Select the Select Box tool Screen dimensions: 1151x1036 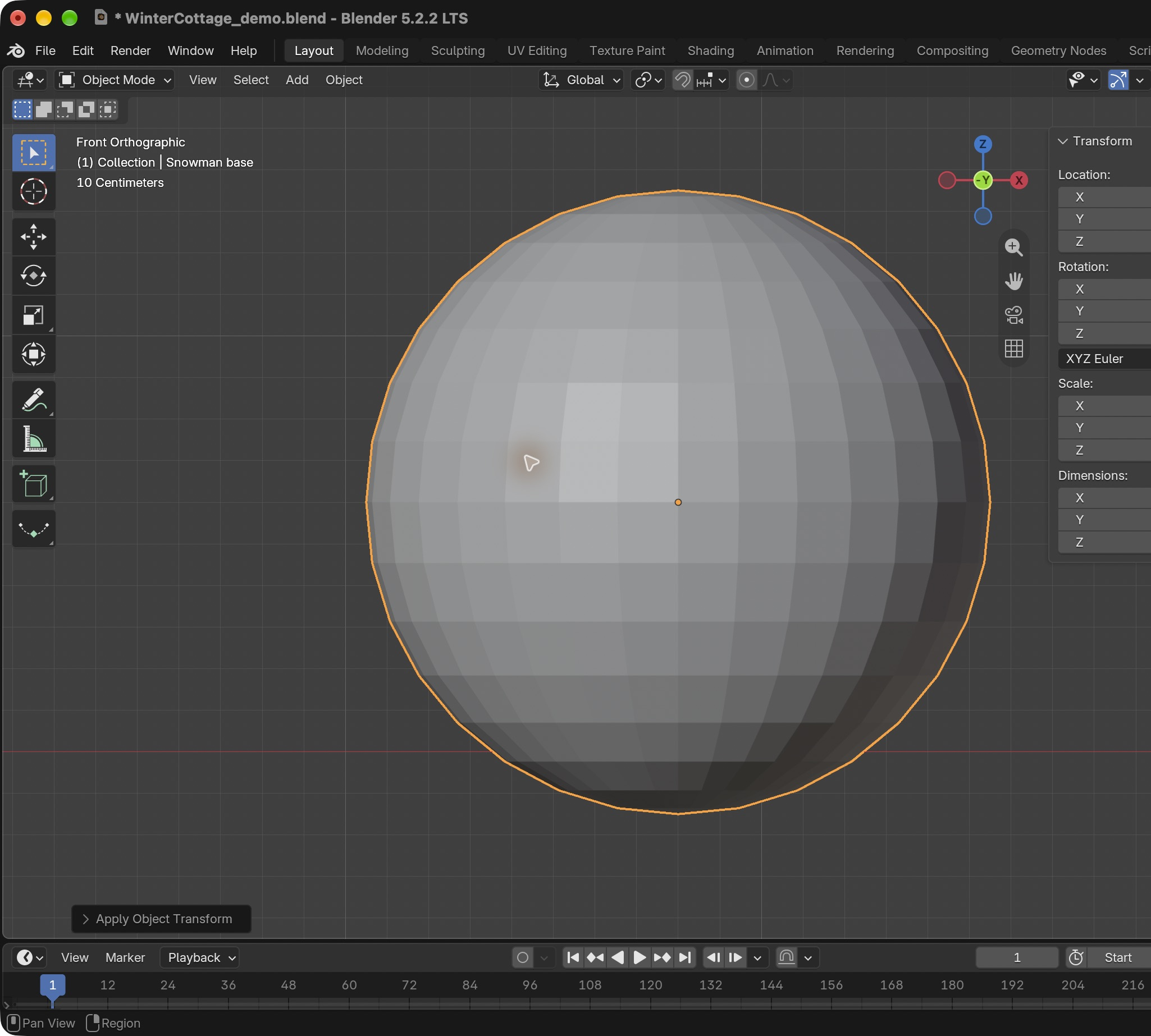click(34, 153)
